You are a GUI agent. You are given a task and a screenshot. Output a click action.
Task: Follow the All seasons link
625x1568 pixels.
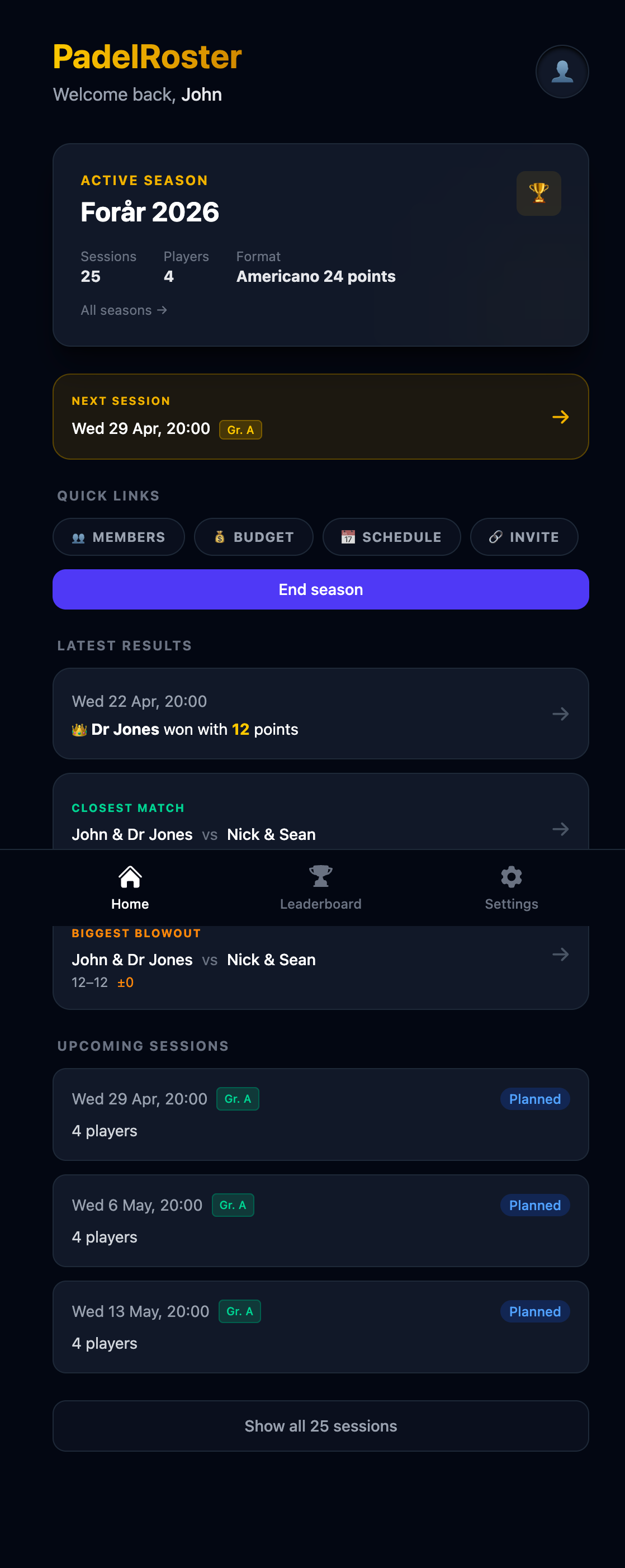124,310
